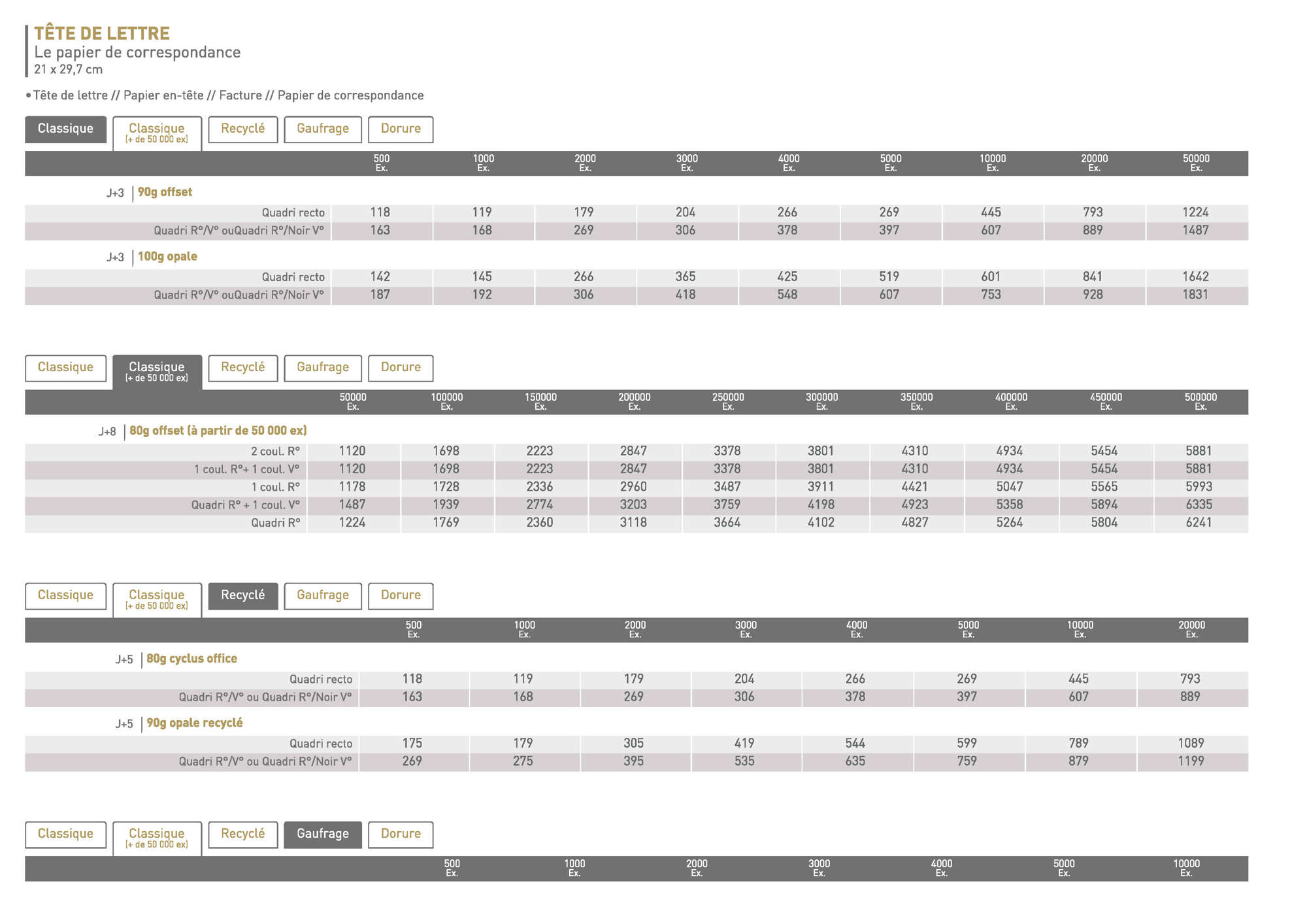Click the 90g offset heading
Image resolution: width=1307 pixels, height=924 pixels.
(x=165, y=192)
